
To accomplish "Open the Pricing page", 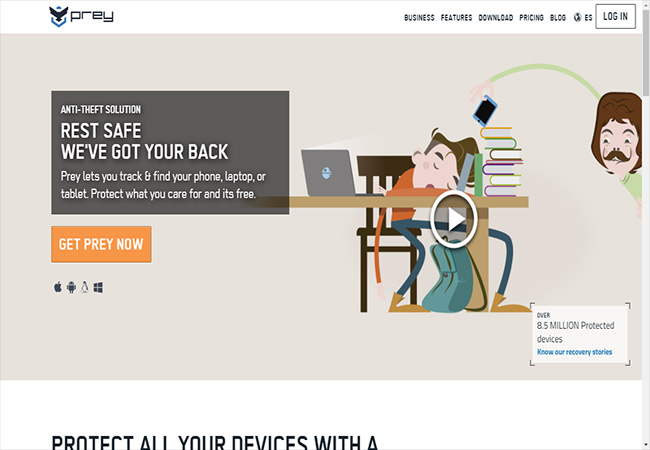I will [531, 18].
